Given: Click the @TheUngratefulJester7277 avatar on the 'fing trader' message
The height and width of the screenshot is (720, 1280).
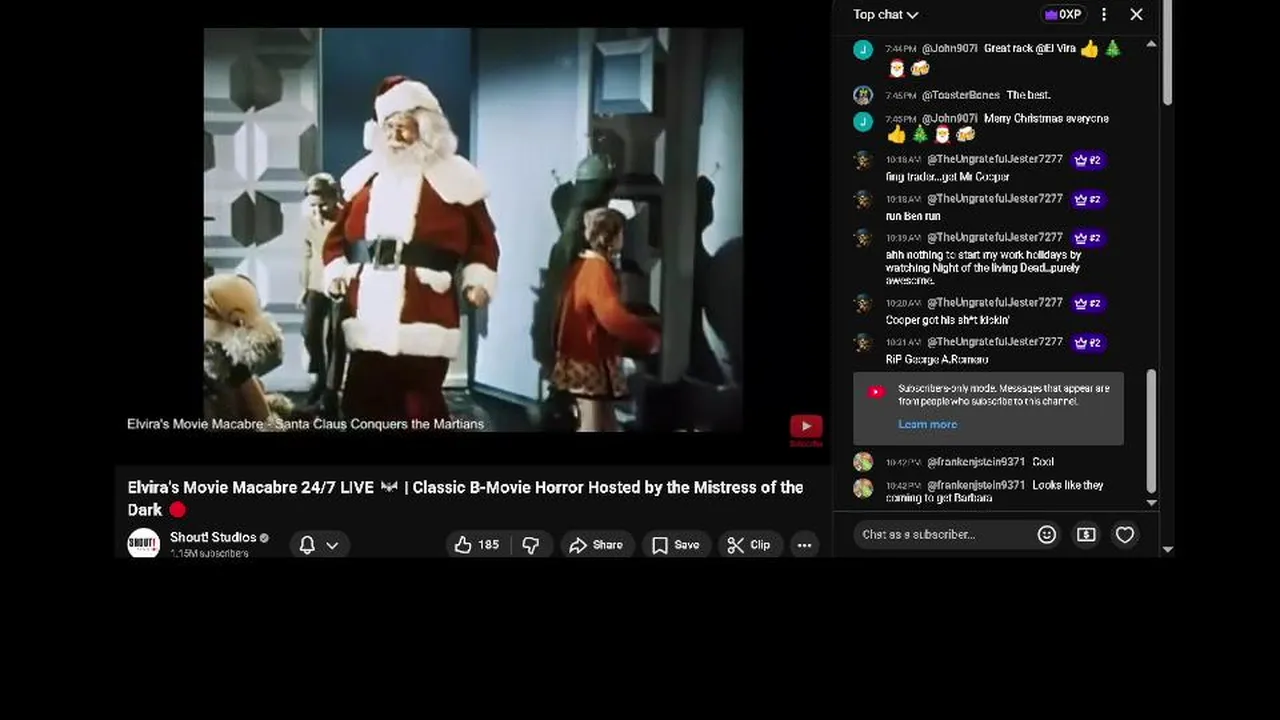Looking at the screenshot, I should [x=863, y=160].
